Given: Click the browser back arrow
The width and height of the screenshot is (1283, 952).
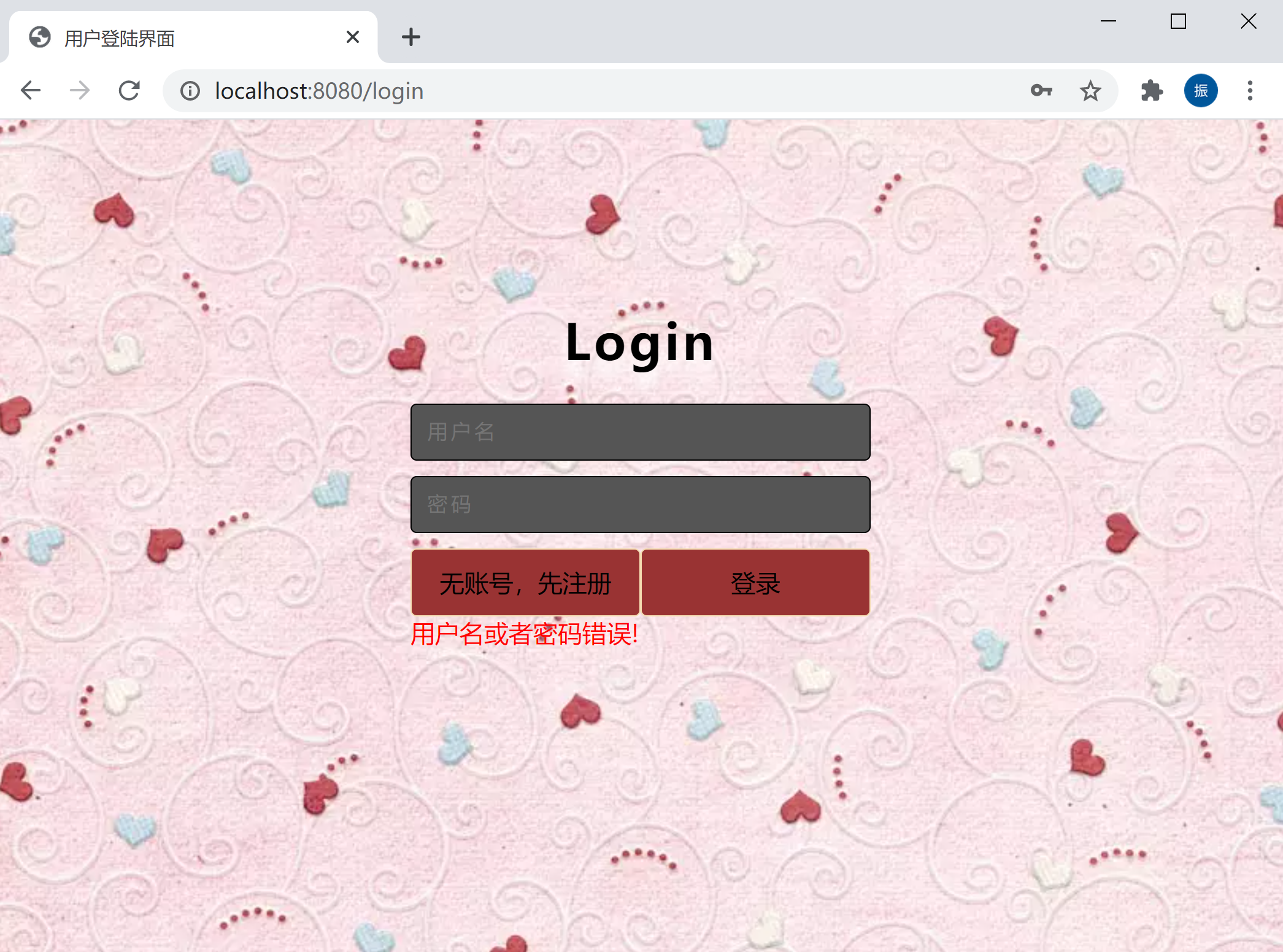Looking at the screenshot, I should (x=30, y=91).
